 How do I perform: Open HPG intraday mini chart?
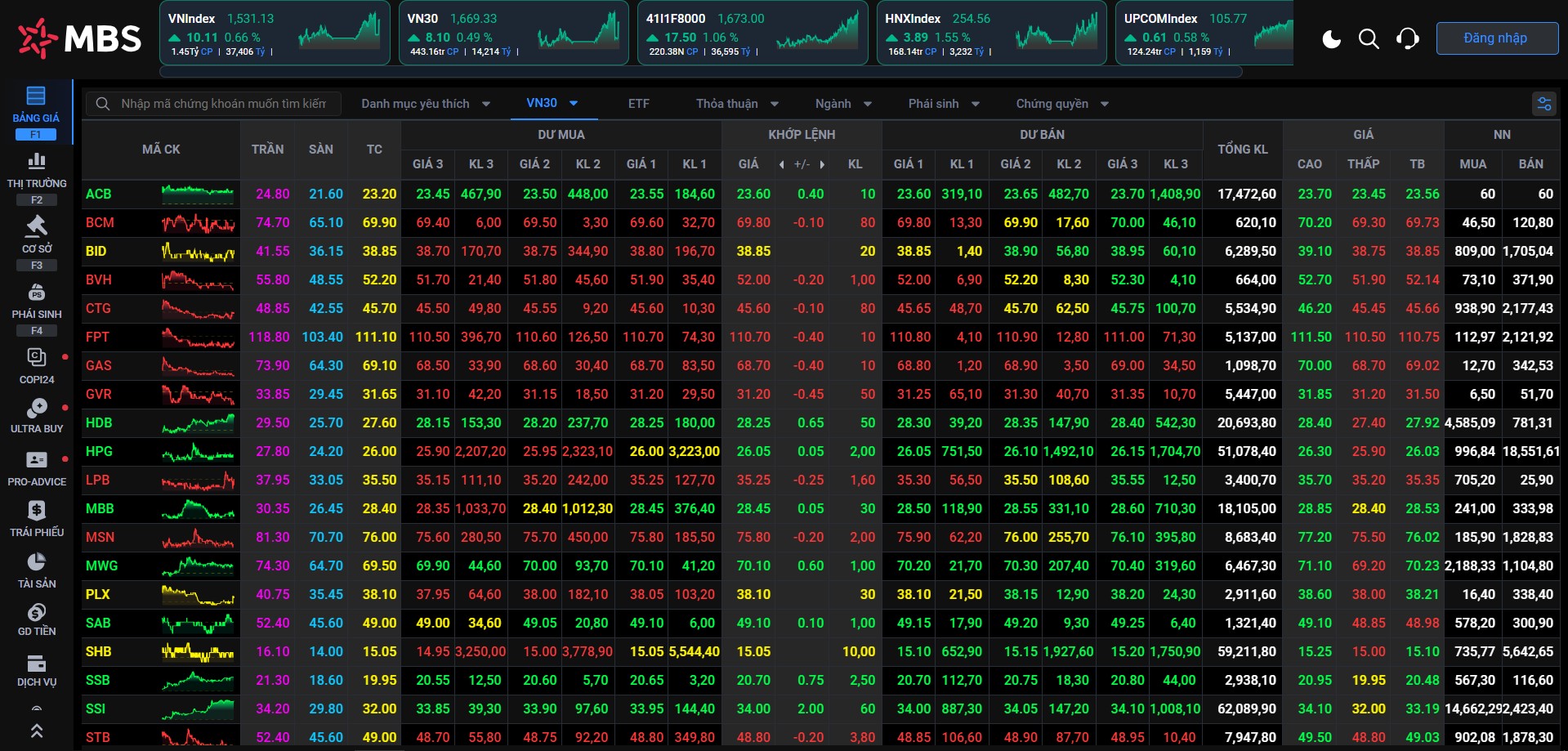pos(198,451)
